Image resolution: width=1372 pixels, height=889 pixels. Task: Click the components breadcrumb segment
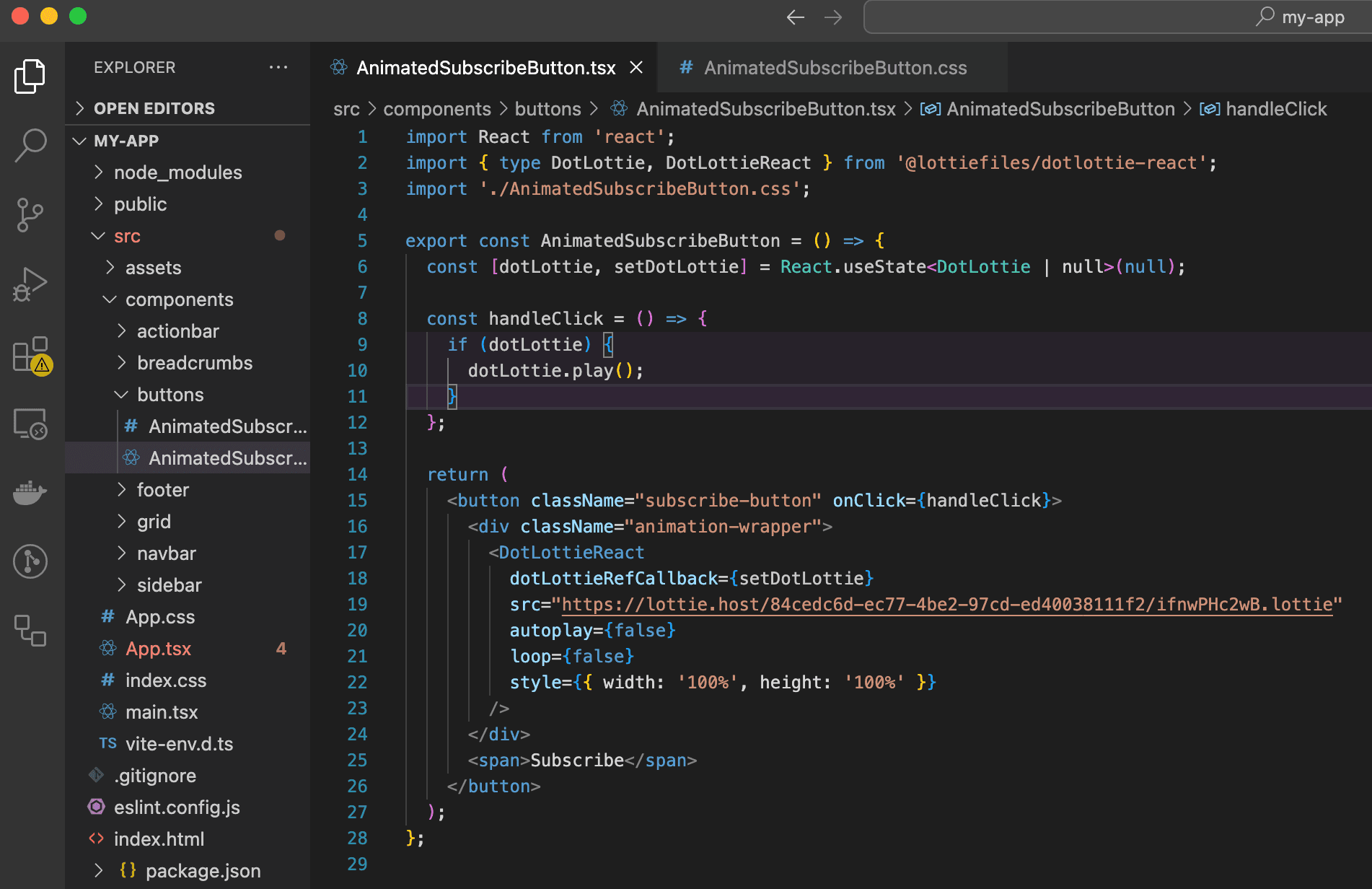pyautogui.click(x=436, y=109)
